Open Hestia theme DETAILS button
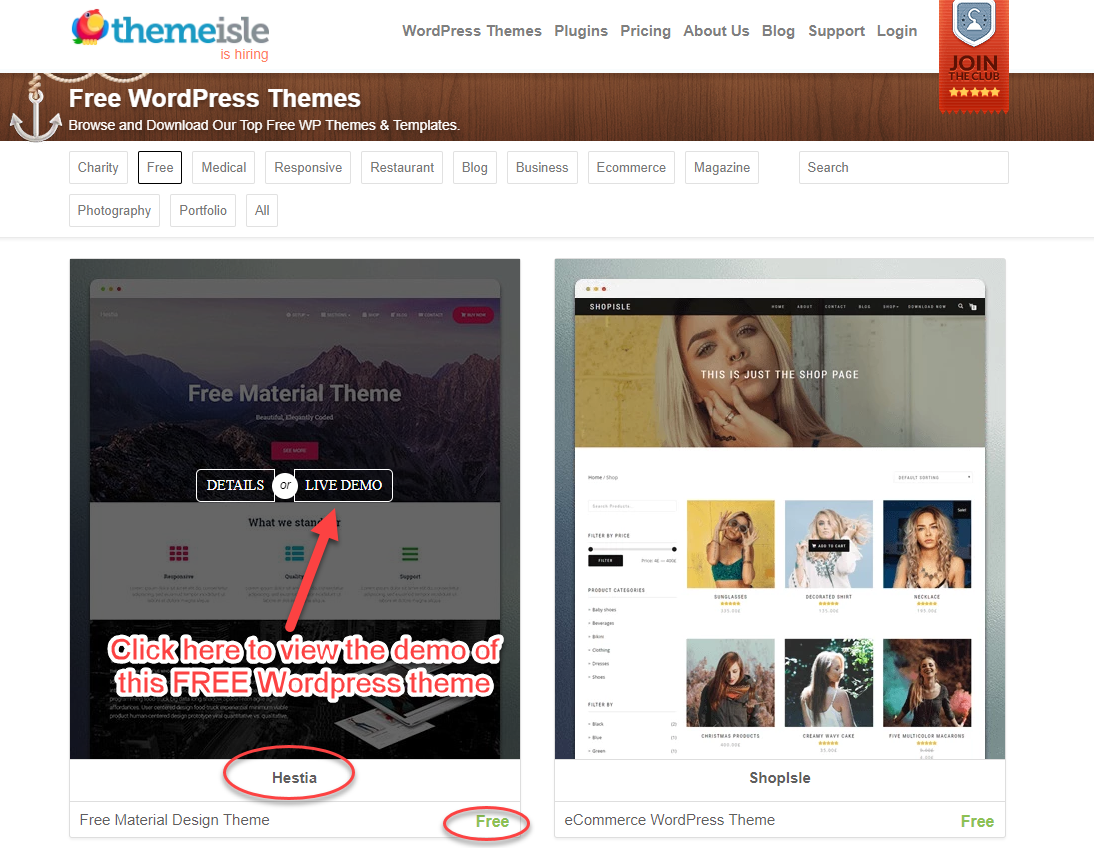The height and width of the screenshot is (848, 1094). click(235, 485)
